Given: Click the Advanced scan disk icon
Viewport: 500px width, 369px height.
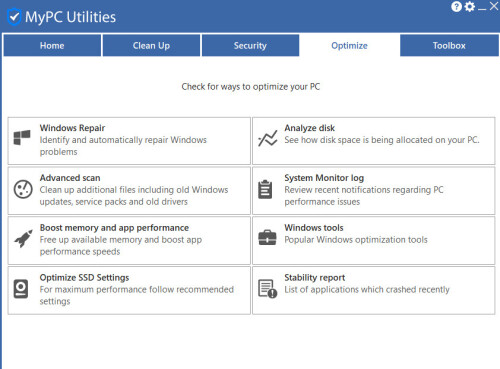Looking at the screenshot, I should (x=23, y=189).
